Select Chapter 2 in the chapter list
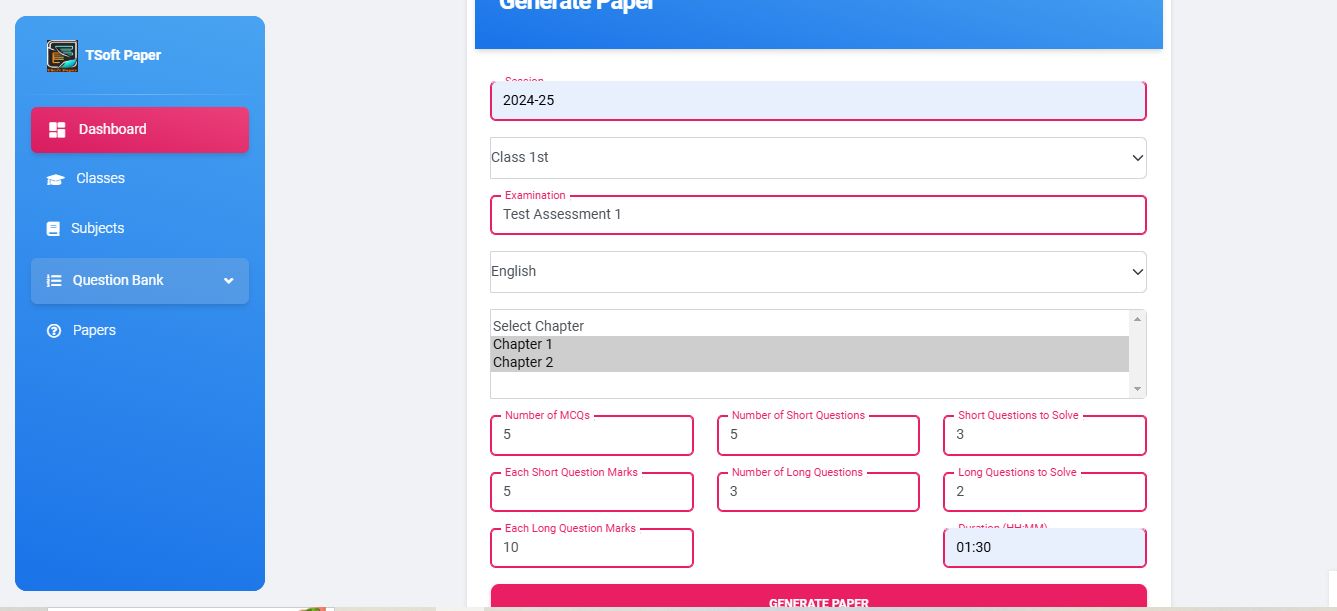The image size is (1337, 611). (x=523, y=363)
